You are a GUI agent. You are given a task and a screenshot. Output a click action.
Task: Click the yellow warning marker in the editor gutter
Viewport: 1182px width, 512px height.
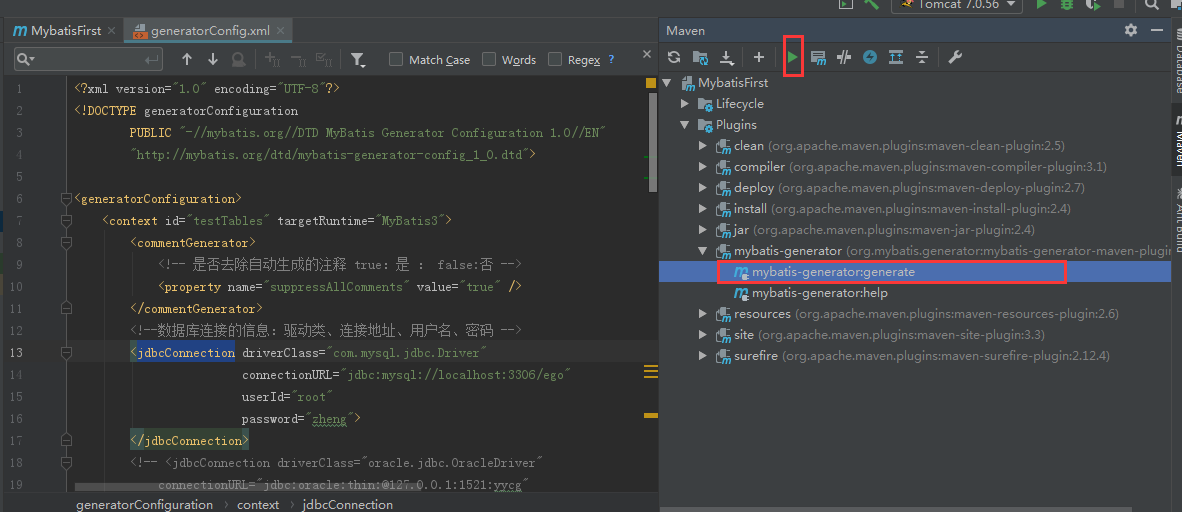pos(651,81)
